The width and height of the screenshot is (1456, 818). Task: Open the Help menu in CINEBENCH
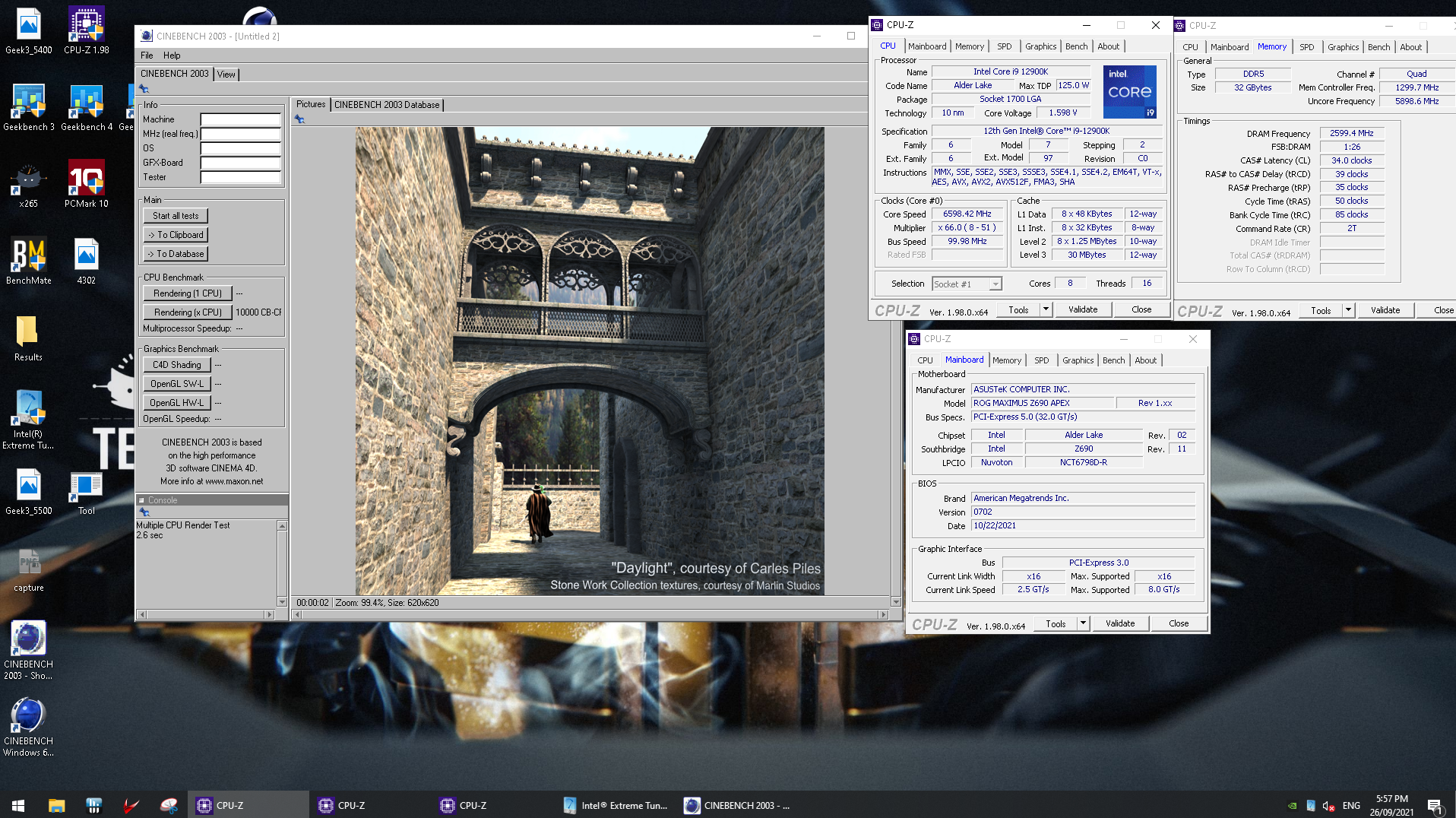(172, 55)
